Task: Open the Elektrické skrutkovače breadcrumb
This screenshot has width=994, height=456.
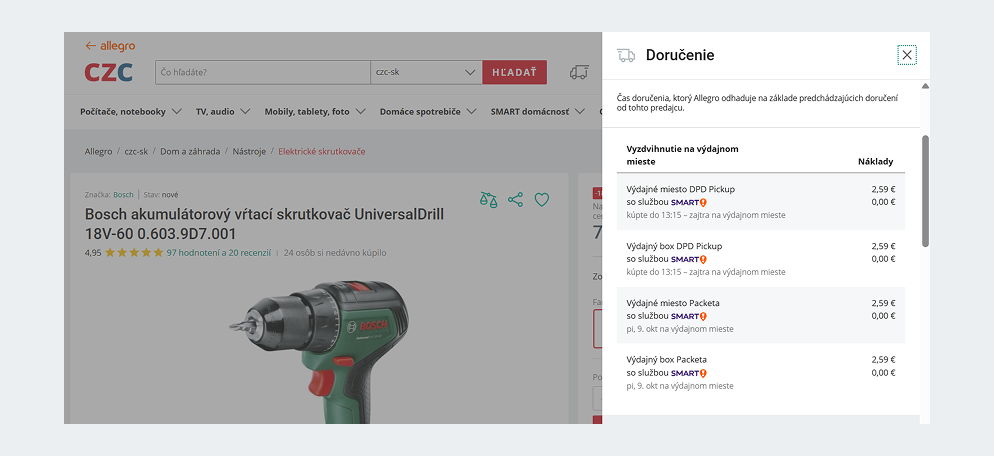Action: [322, 152]
